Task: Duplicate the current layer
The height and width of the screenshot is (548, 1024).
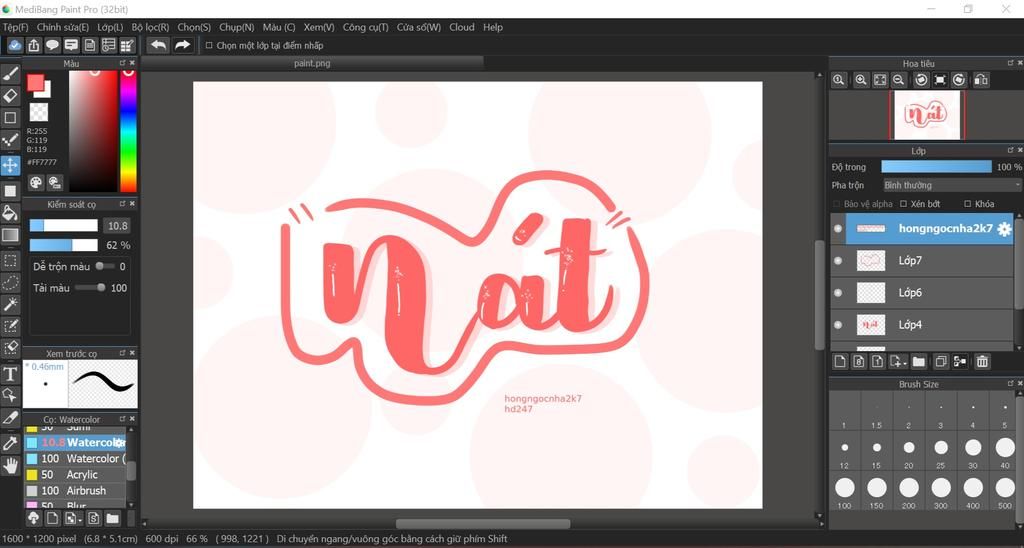Action: [x=940, y=361]
